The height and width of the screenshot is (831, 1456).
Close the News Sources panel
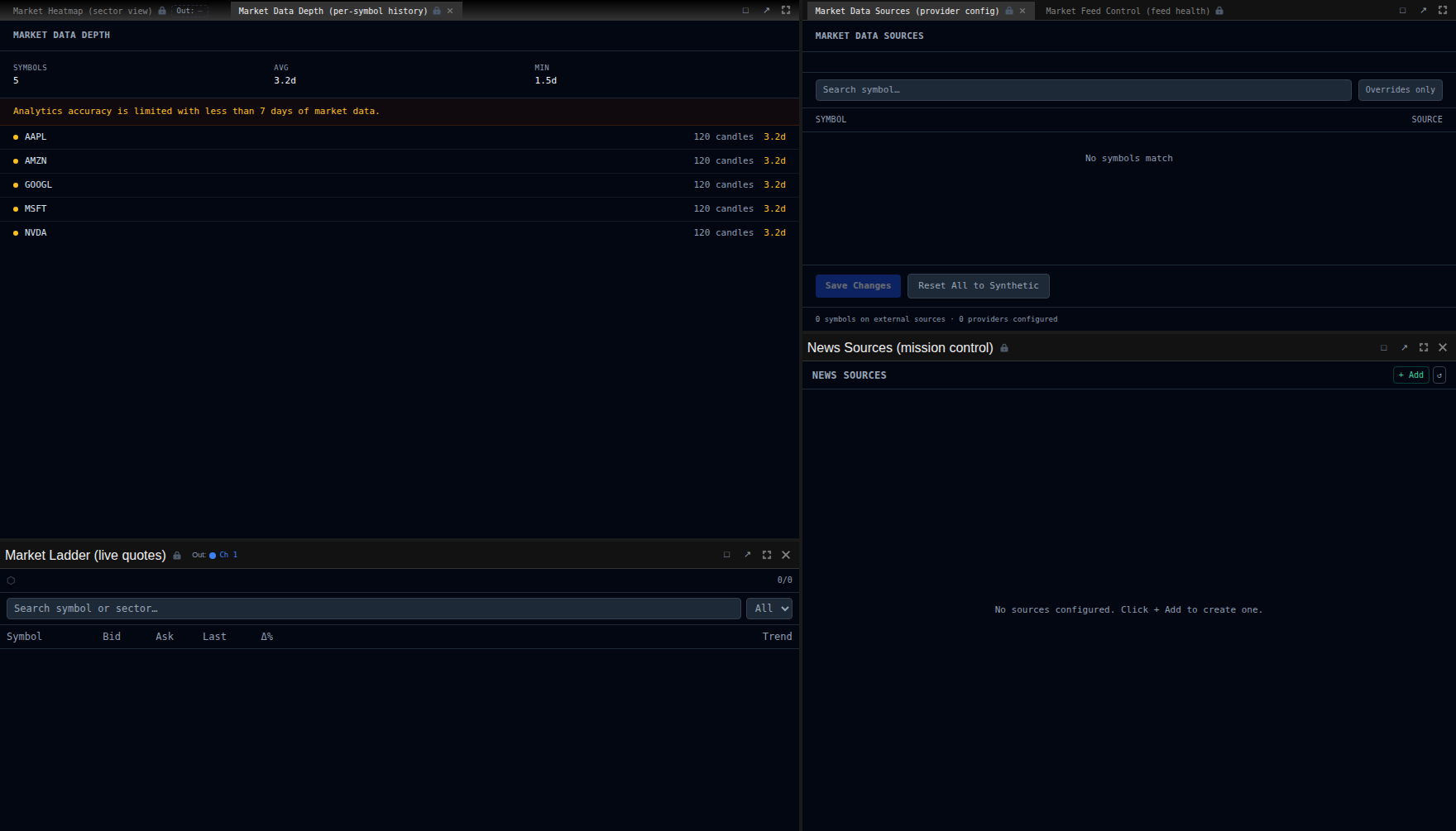tap(1443, 348)
